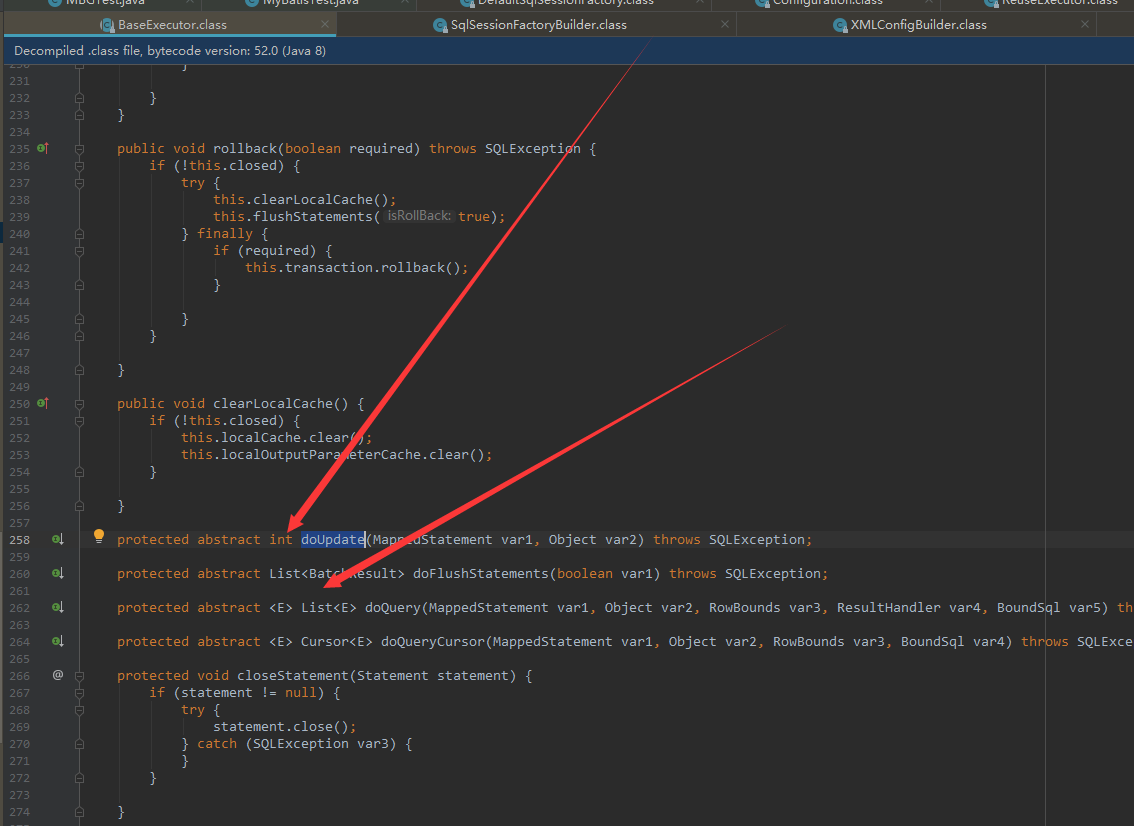Click the implemented-method gutter icon on line 262
1134x826 pixels.
click(58, 608)
